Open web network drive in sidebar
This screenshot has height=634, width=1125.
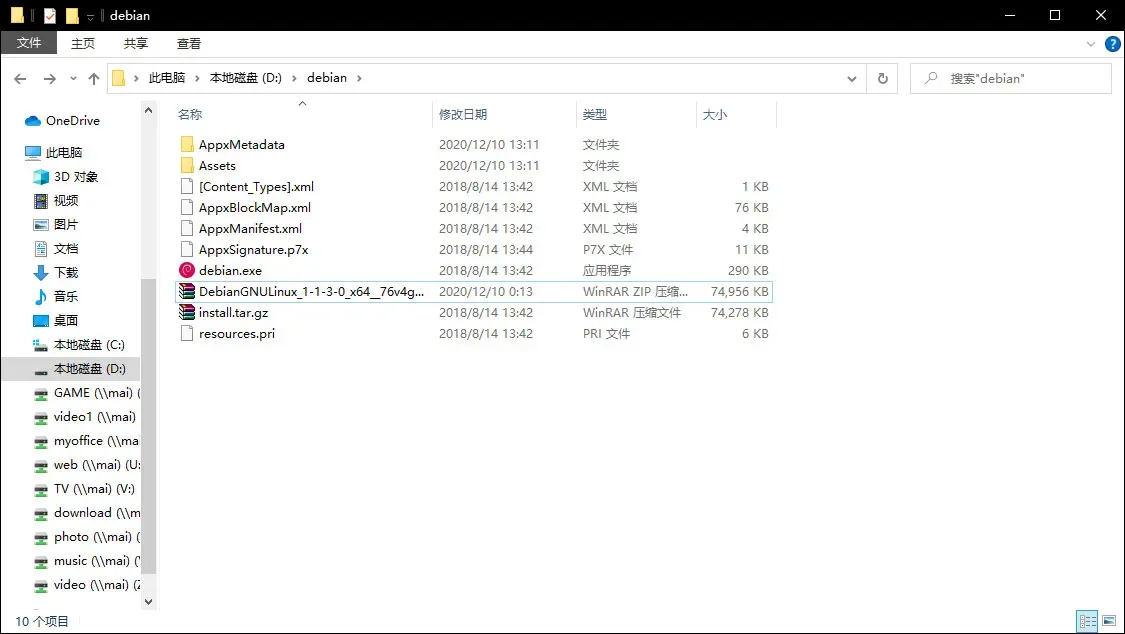click(x=87, y=465)
